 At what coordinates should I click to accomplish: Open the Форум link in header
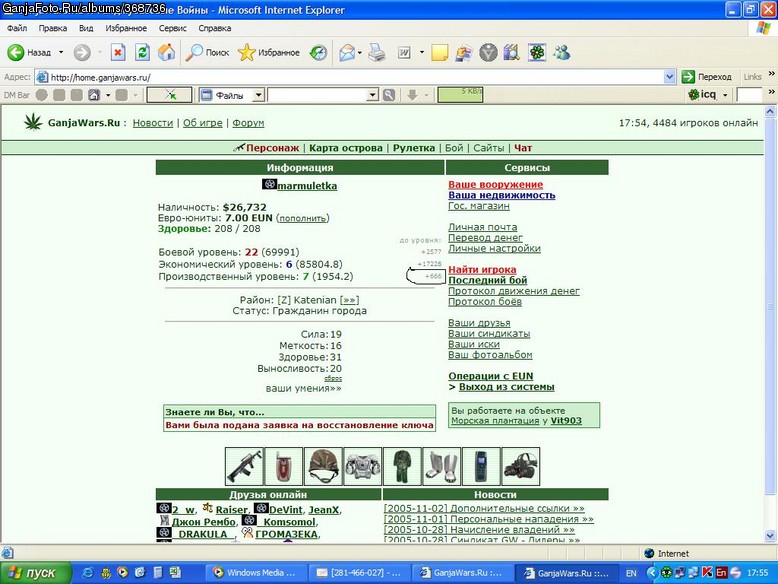point(248,123)
